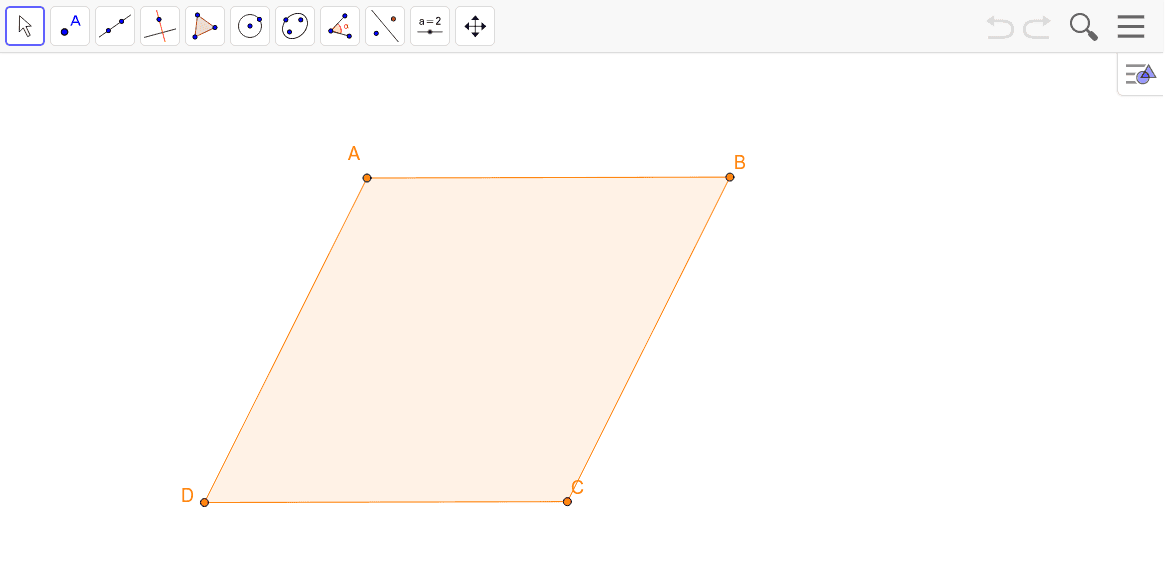Viewport: 1165px width, 563px height.
Task: Select the Angle measurement tool
Action: (340, 26)
